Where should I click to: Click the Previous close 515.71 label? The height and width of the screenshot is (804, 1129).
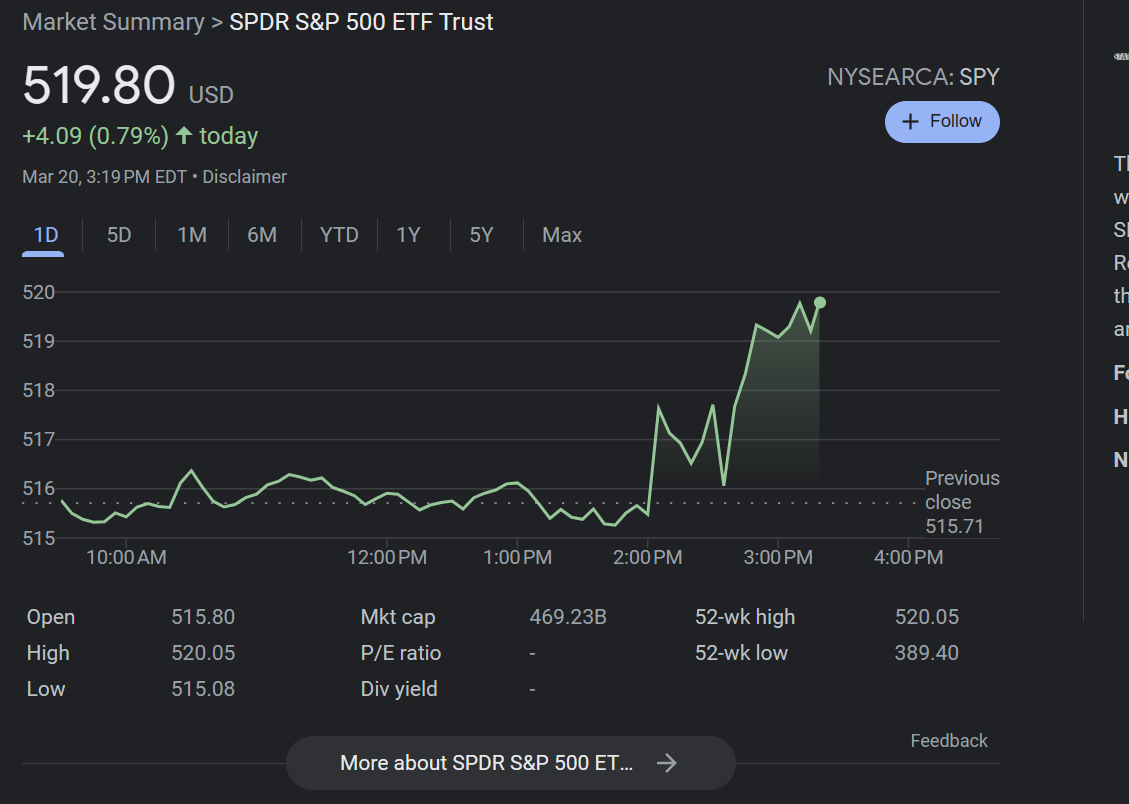click(961, 502)
